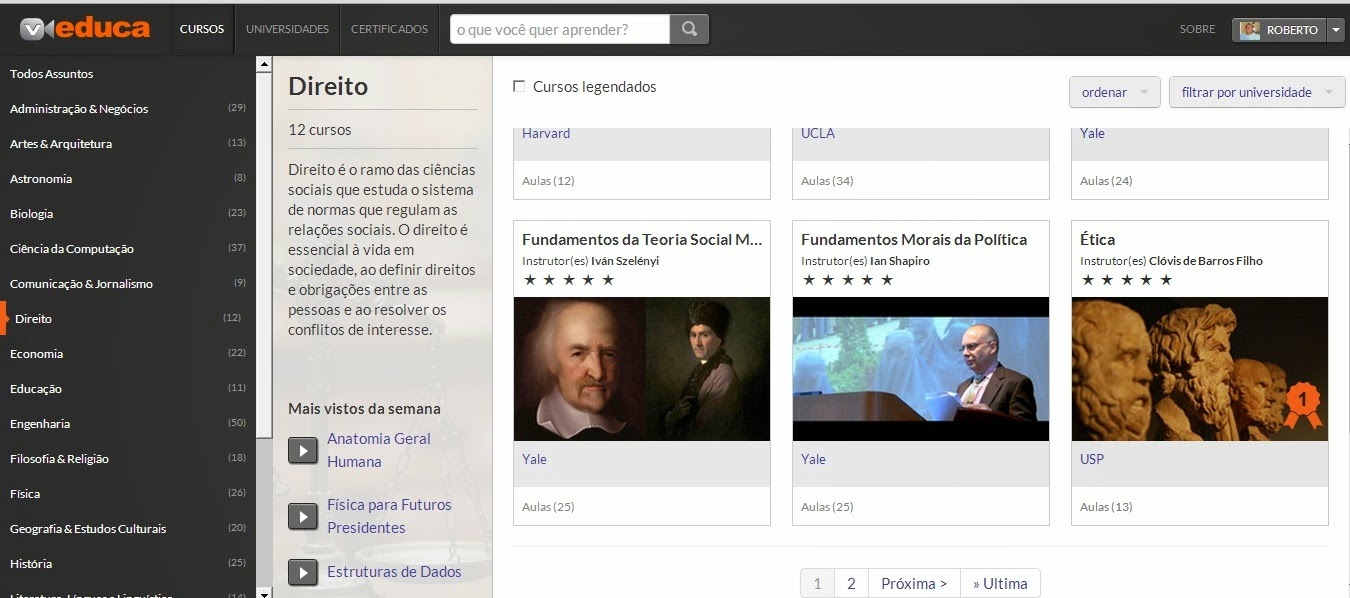Image resolution: width=1350 pixels, height=598 pixels.
Task: Click in the 'o que você quer aprender?' search field
Action: [x=560, y=29]
